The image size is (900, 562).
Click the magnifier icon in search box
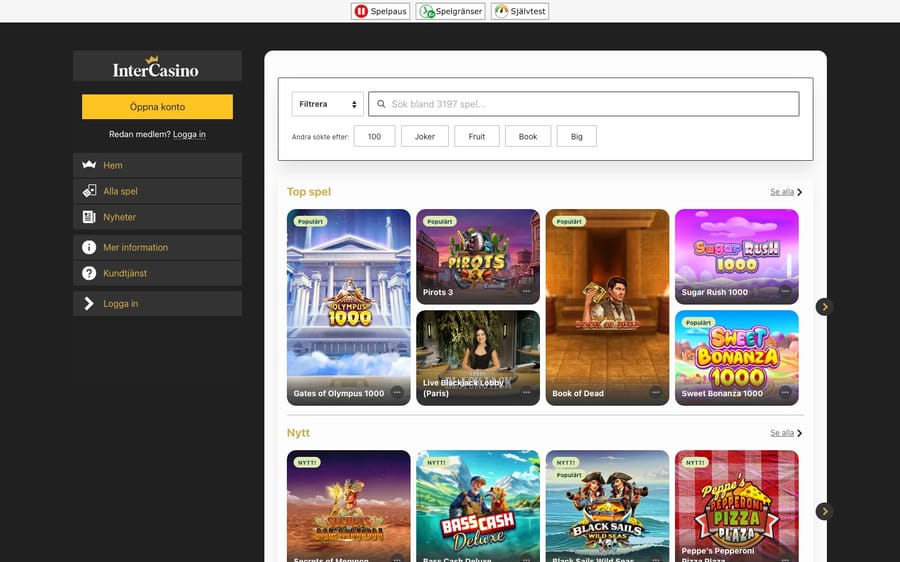click(x=381, y=104)
